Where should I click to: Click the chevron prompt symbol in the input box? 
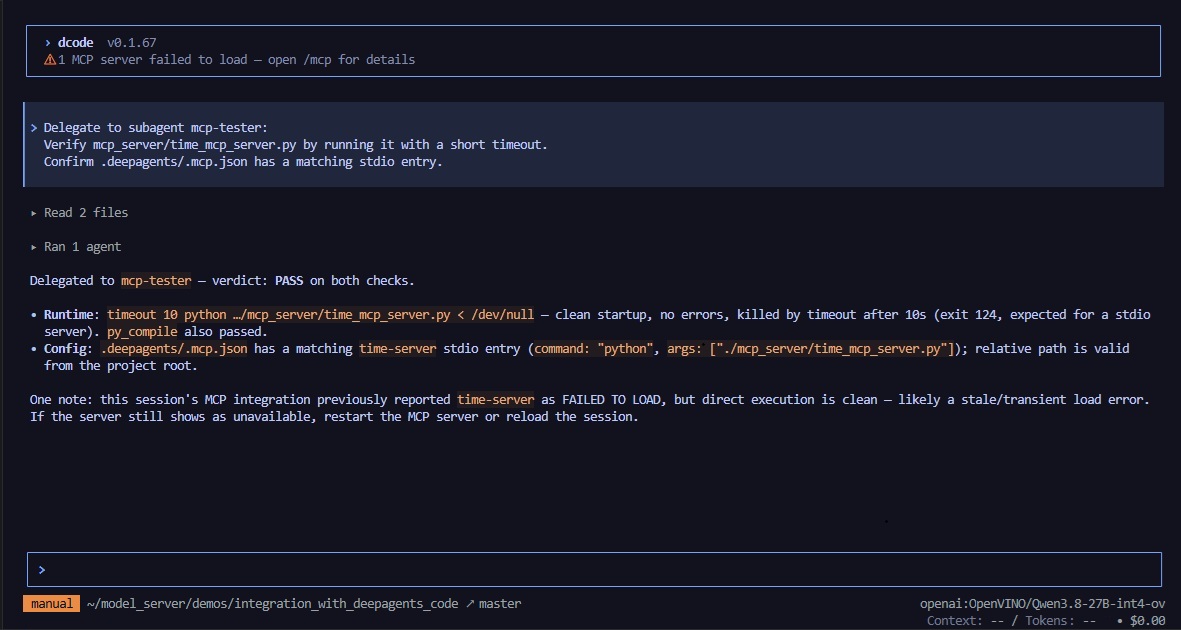[x=41, y=570]
